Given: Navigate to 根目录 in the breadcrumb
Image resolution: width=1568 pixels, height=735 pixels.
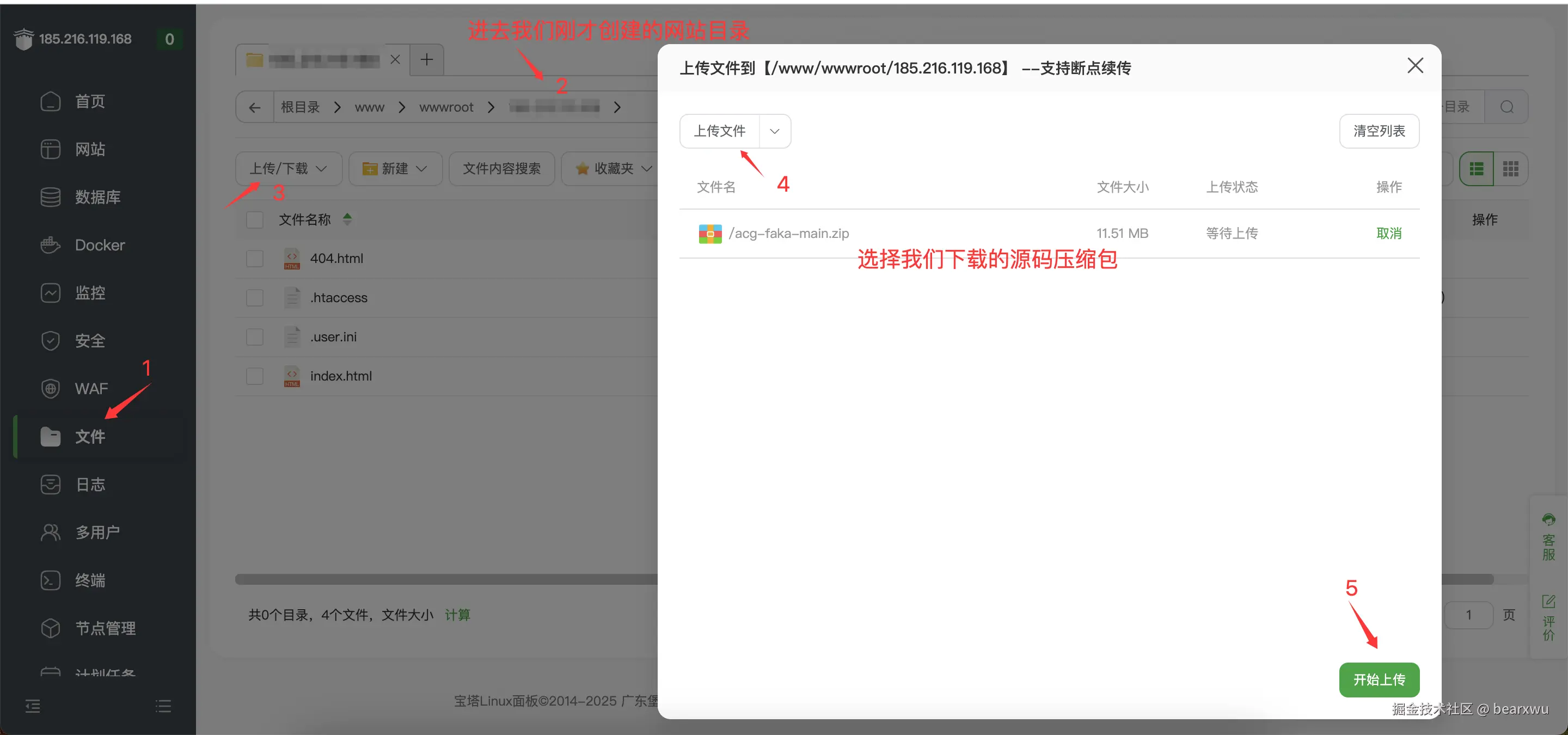Looking at the screenshot, I should 299,107.
